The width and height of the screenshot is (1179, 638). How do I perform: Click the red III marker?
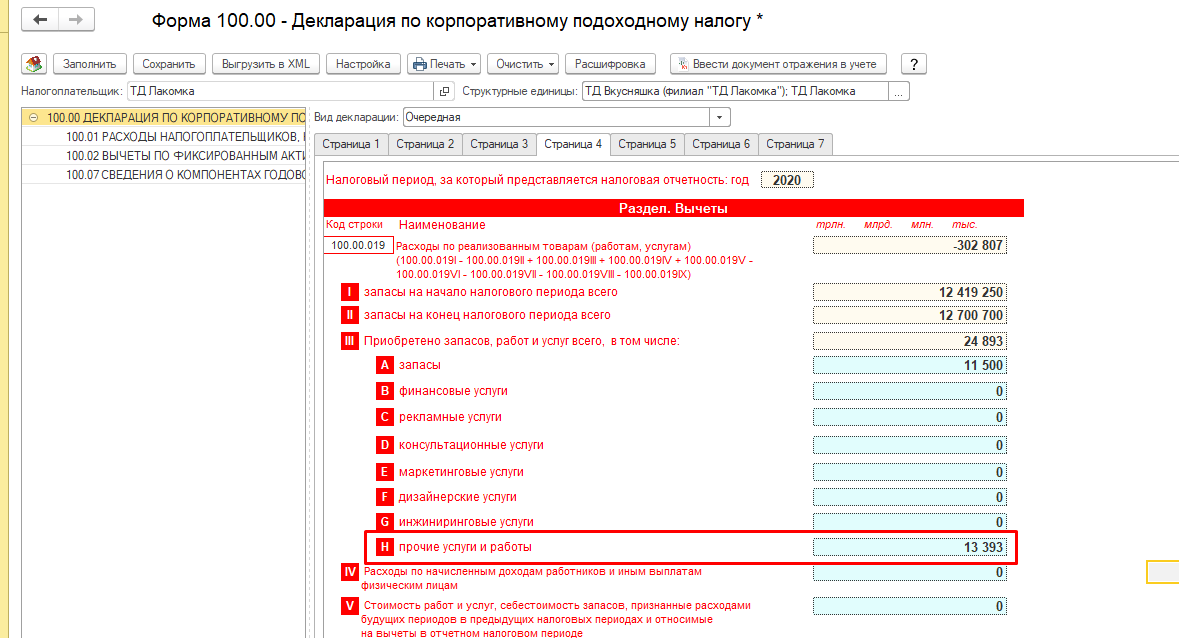(349, 341)
